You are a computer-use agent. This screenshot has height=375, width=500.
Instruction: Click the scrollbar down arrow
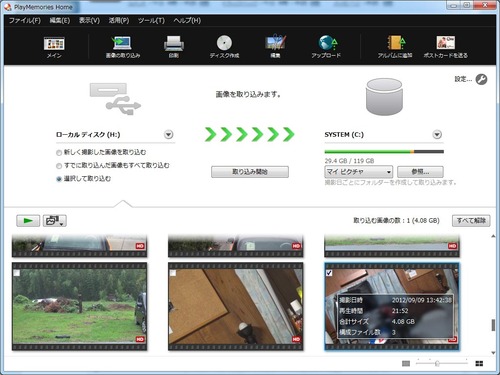493,353
